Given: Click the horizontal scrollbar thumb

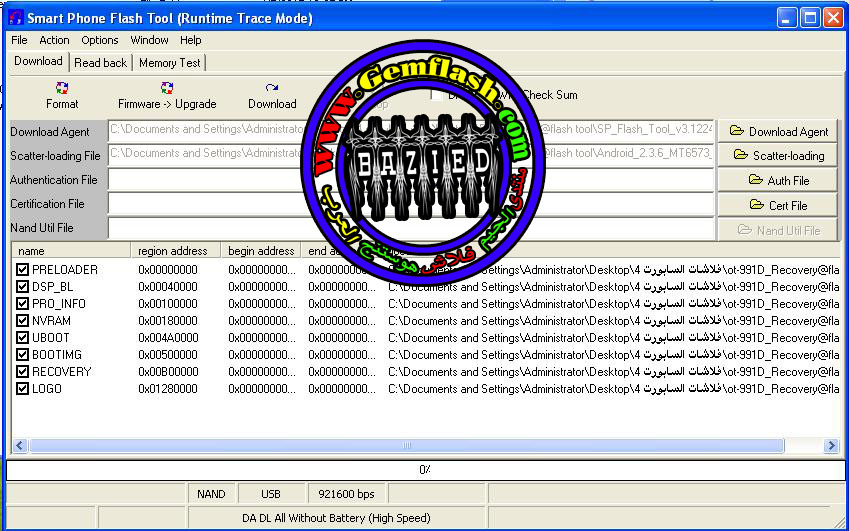Looking at the screenshot, I should click(407, 445).
